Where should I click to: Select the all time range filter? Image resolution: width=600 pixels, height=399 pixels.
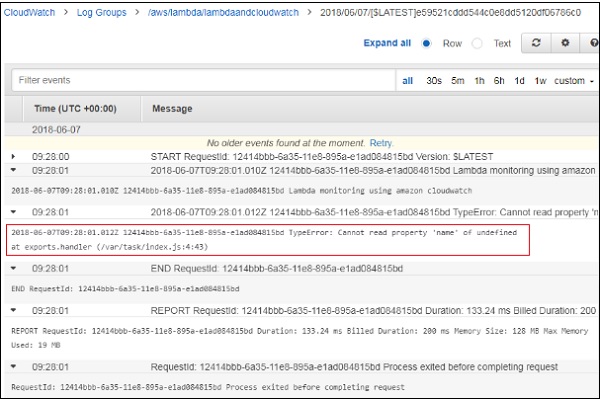[x=408, y=81]
